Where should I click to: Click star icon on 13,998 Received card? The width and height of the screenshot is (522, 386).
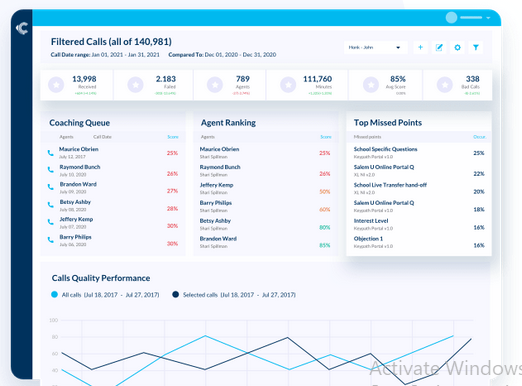pos(56,85)
